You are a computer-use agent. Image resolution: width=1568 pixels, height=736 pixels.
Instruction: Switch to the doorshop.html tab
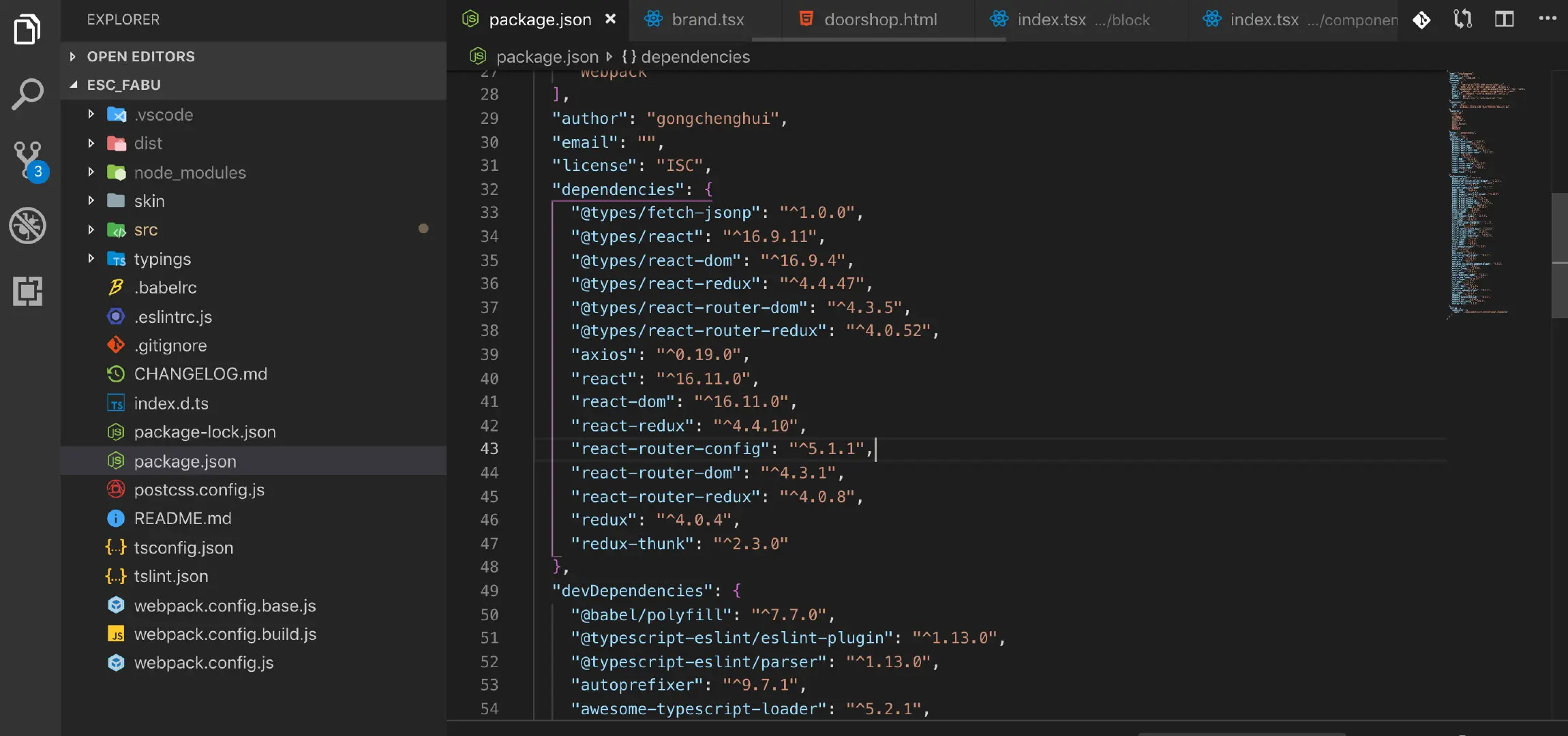[x=878, y=20]
